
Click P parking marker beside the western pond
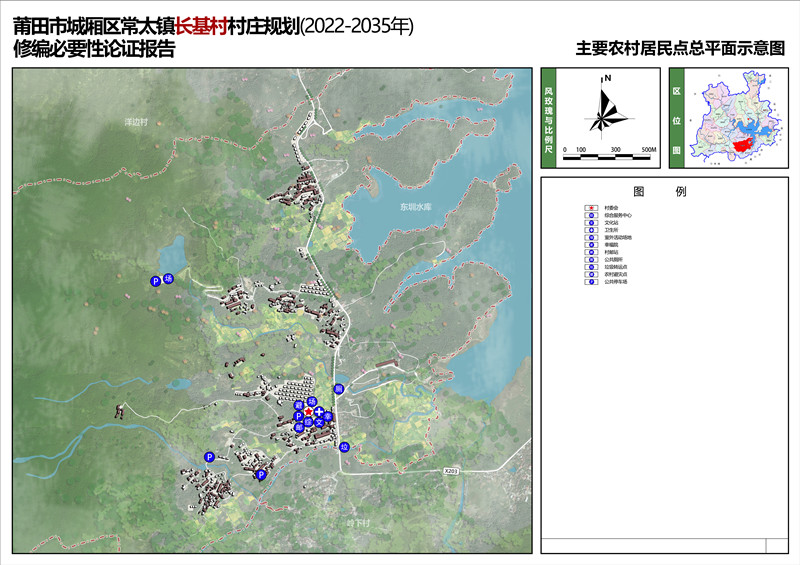(155, 282)
